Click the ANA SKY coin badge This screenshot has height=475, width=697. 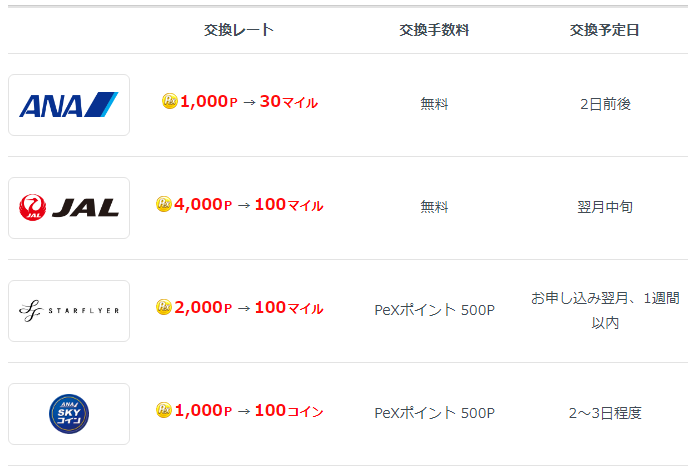click(x=69, y=414)
